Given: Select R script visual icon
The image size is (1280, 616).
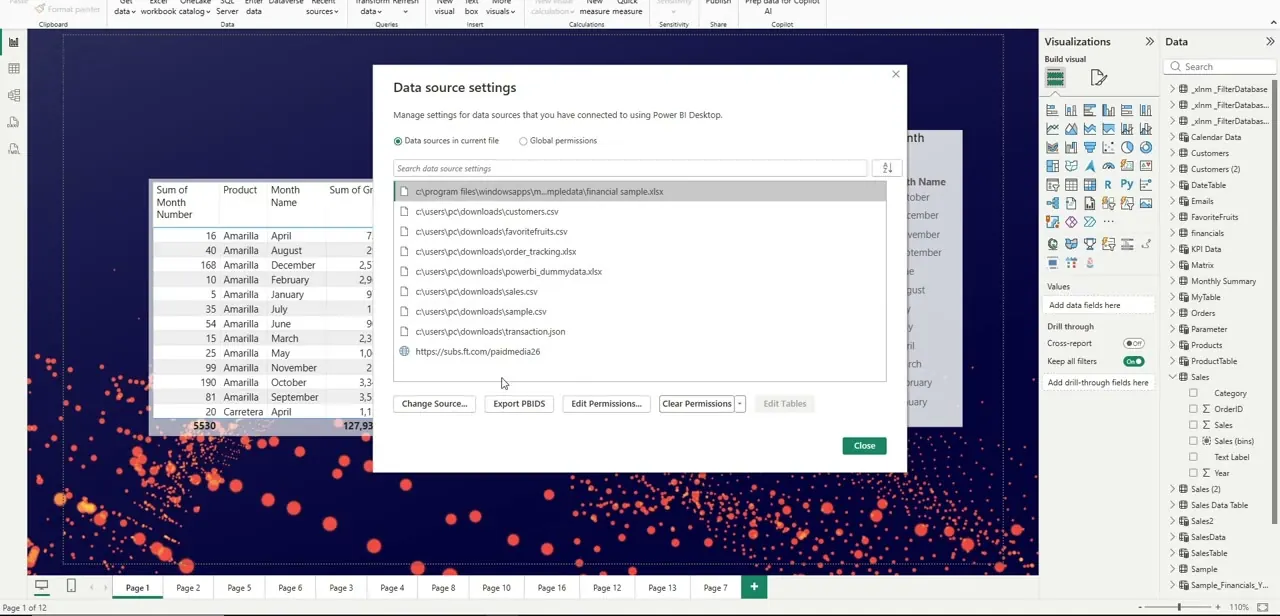Looking at the screenshot, I should click(1108, 184).
